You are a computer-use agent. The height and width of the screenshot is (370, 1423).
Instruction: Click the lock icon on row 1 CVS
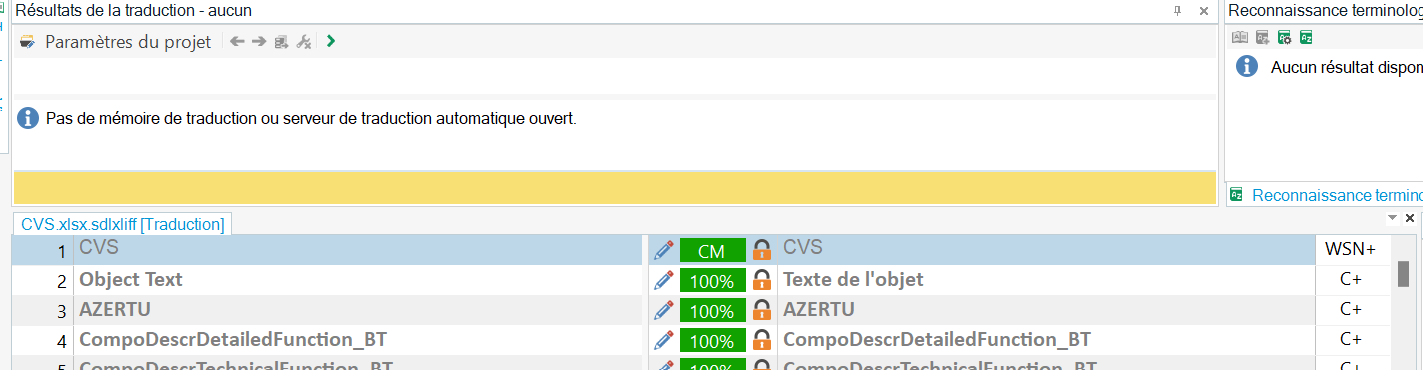[762, 250]
